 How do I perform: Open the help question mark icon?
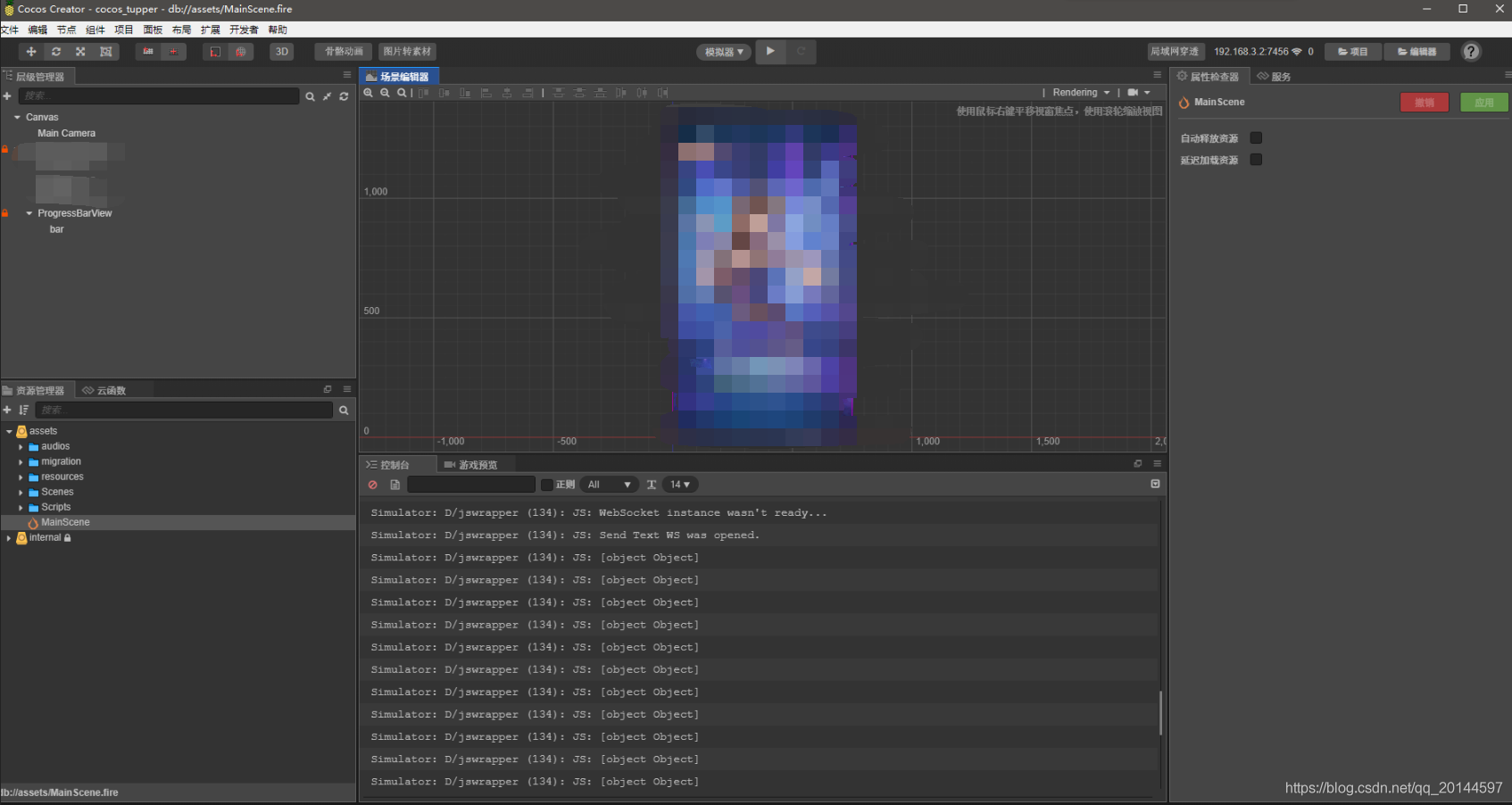coord(1471,52)
